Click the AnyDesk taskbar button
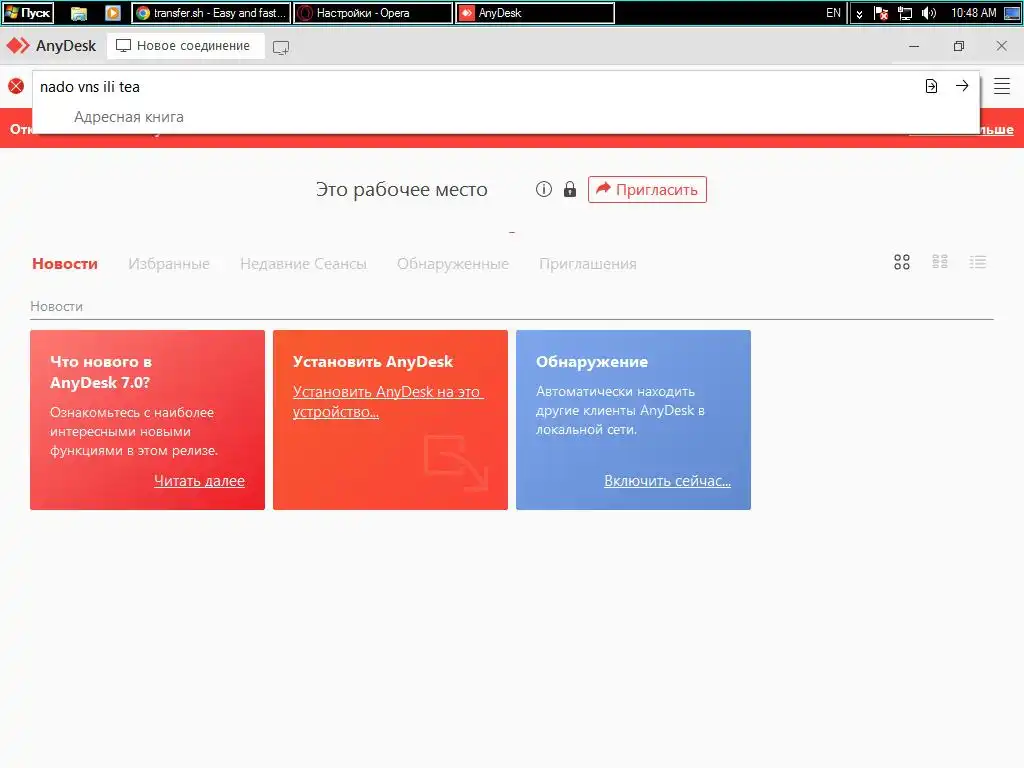Screen dimensions: 1024x768 535,13
